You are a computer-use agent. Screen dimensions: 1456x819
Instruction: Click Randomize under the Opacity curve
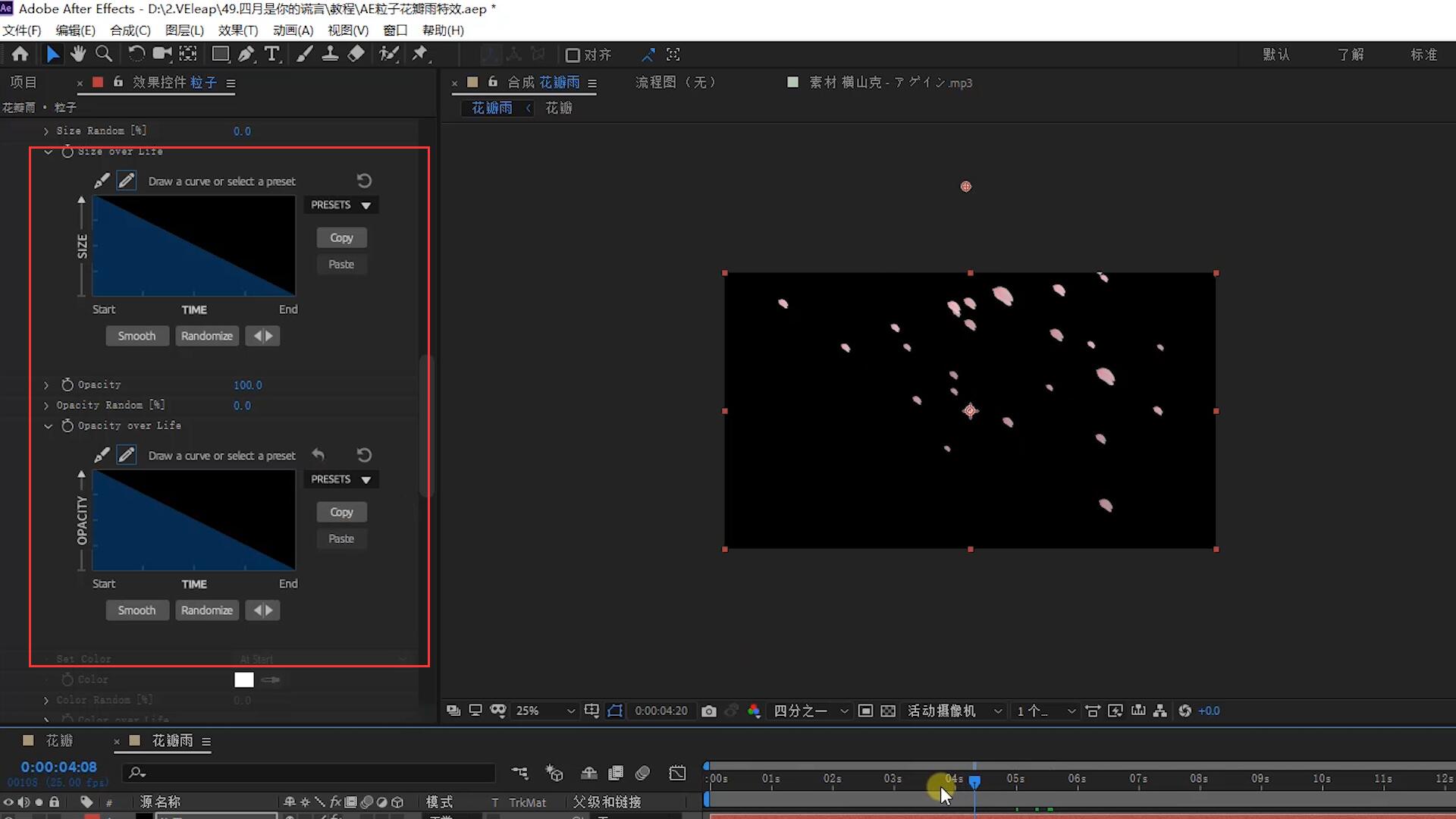point(206,610)
